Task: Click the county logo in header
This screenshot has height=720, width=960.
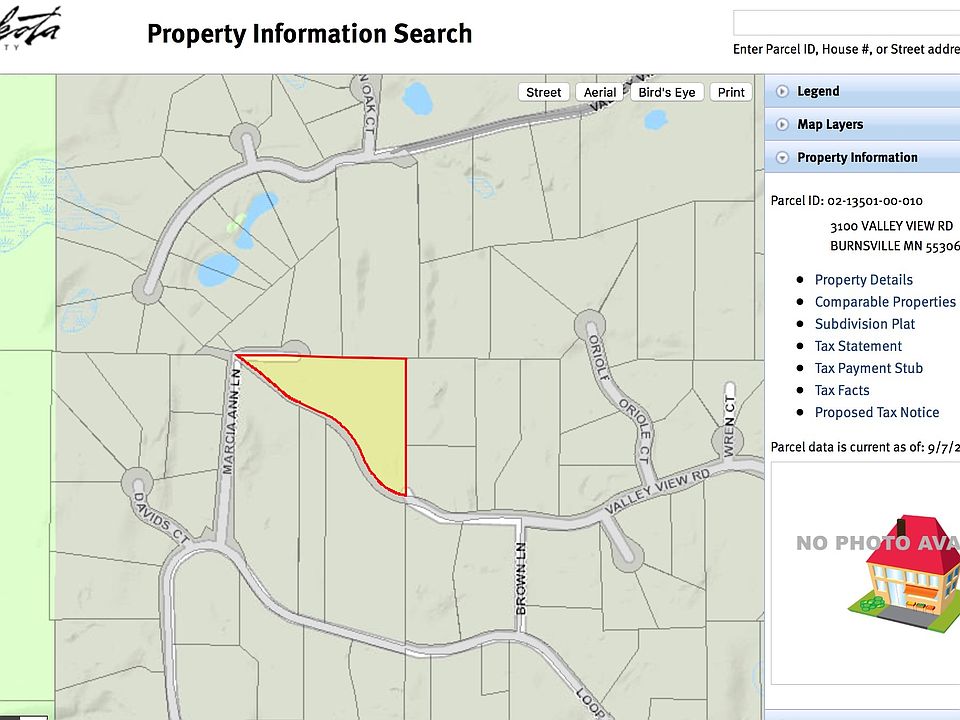Action: tap(29, 29)
